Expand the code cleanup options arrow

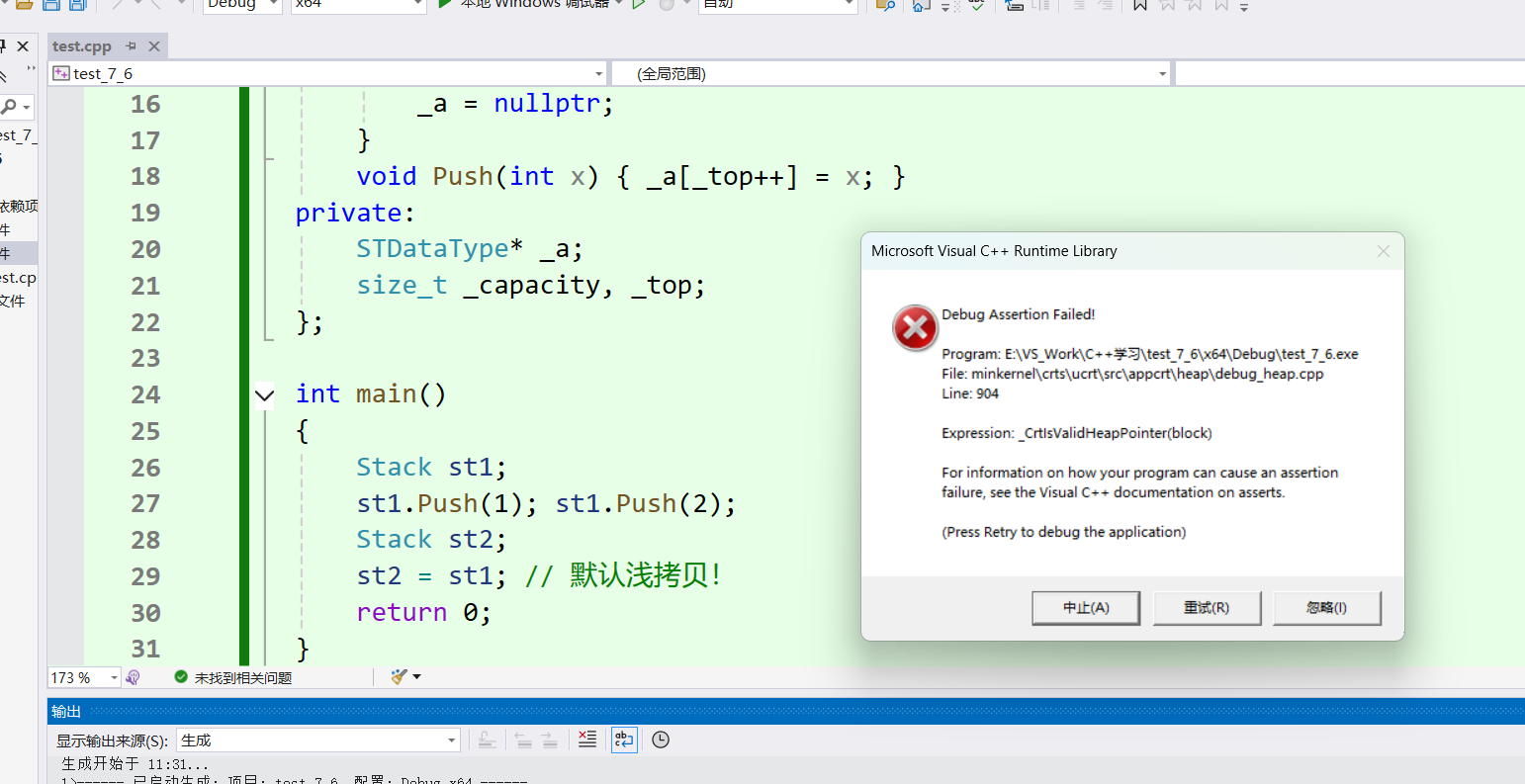[x=416, y=676]
